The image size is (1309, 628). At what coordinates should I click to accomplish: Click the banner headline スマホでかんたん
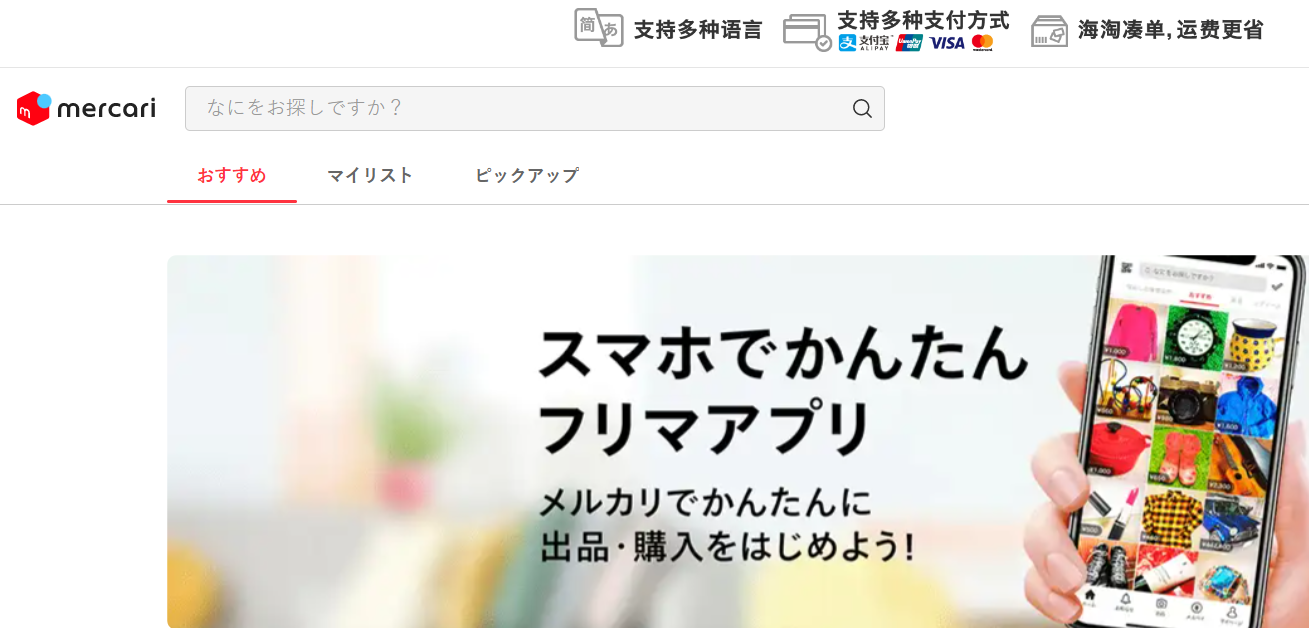pos(783,355)
